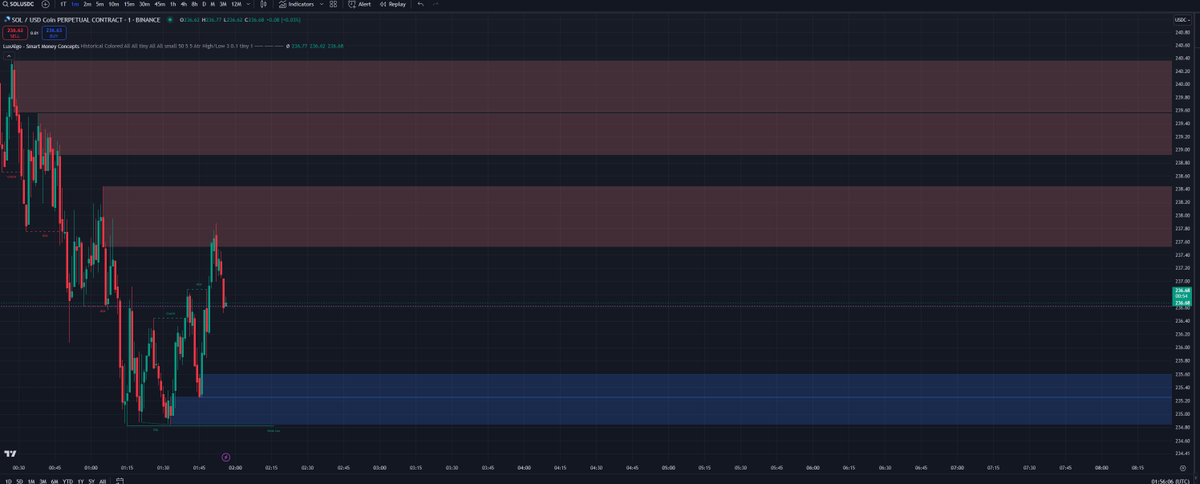Select the 1T tick timeframe
1200x484 pixels.
click(63, 4)
